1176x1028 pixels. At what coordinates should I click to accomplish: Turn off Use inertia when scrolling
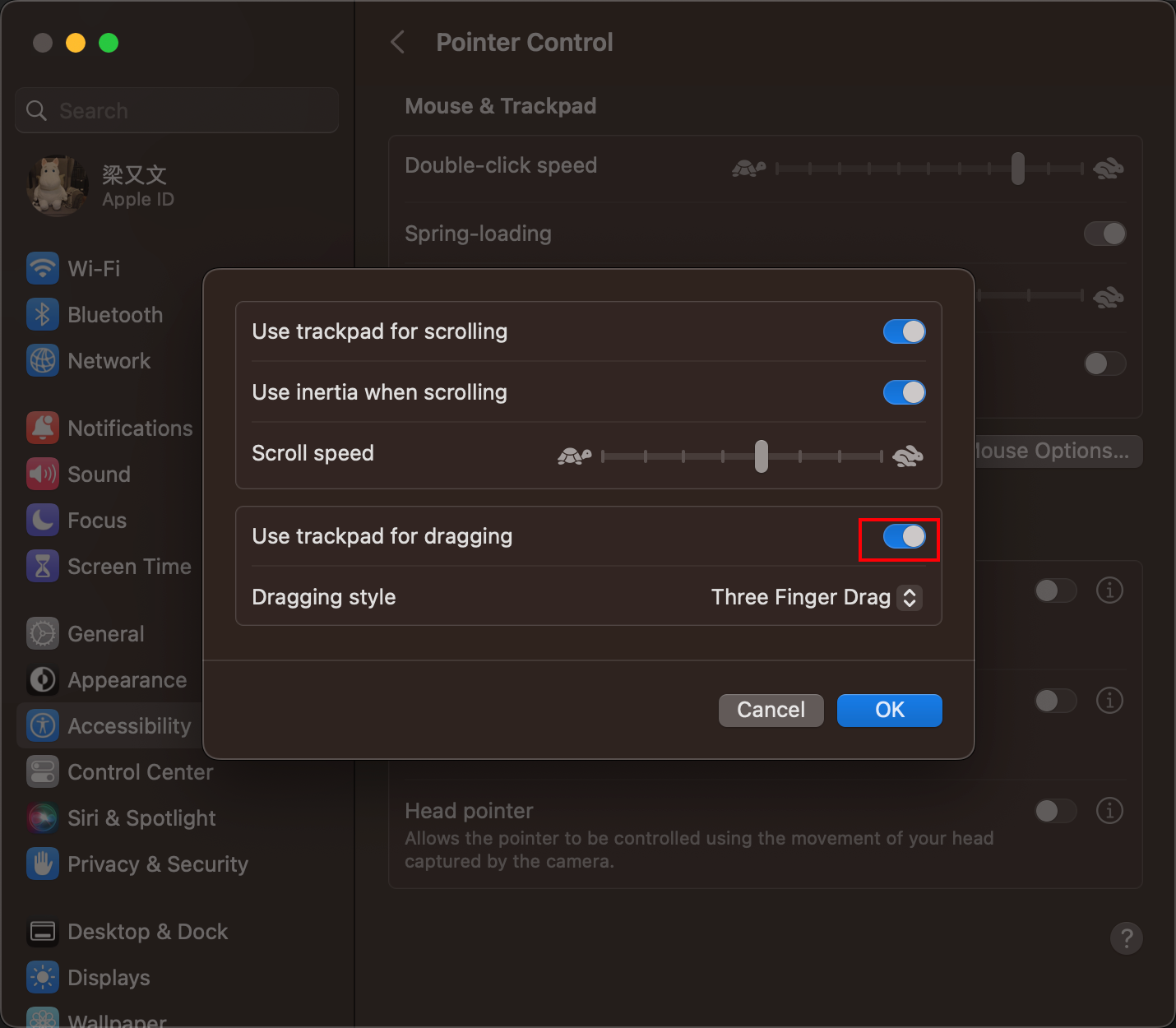[x=905, y=392]
